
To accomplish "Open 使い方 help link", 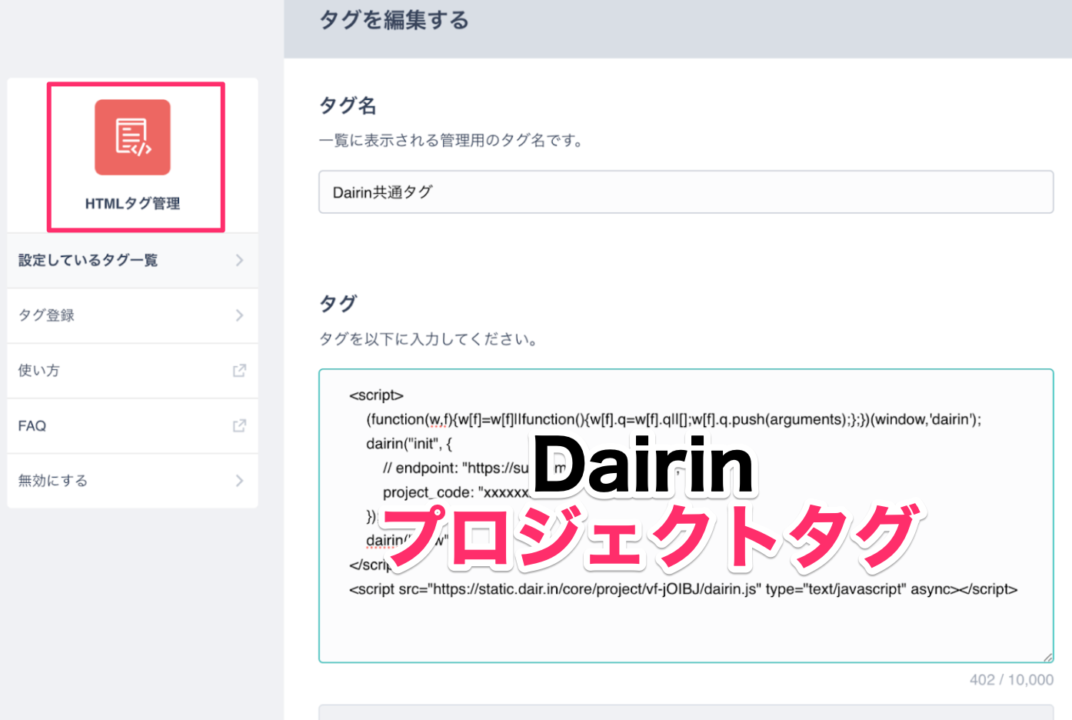I will tap(133, 371).
